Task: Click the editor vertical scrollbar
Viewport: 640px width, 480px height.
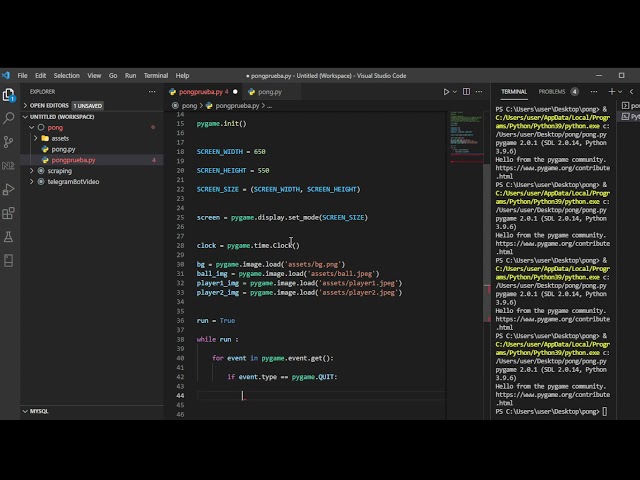Action: pyautogui.click(x=487, y=243)
